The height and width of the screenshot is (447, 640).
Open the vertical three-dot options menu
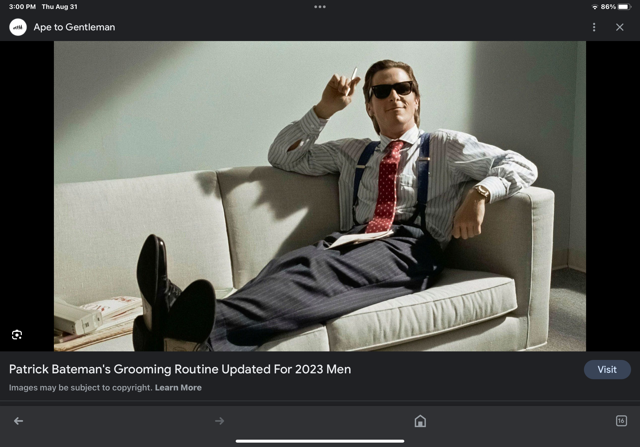coord(594,27)
